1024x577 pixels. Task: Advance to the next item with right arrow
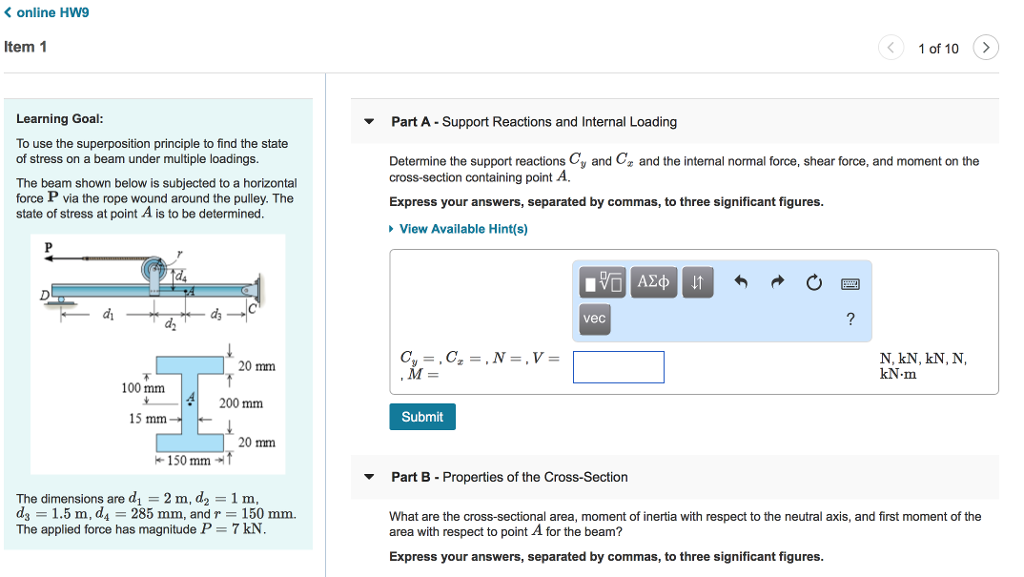(986, 46)
